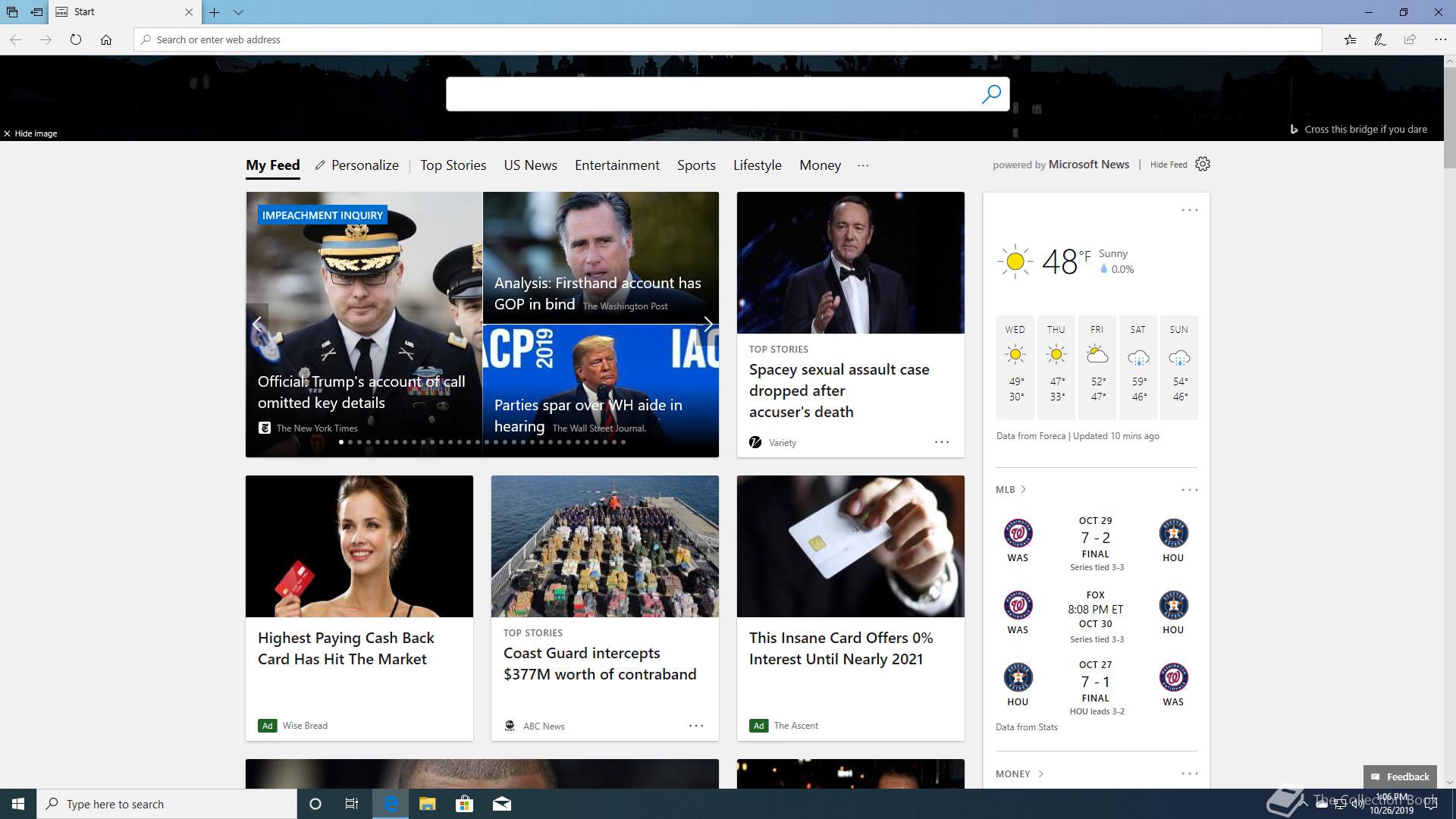This screenshot has height=819, width=1456.
Task: Open 'Cross this bridge if you dare' link
Action: (1366, 130)
